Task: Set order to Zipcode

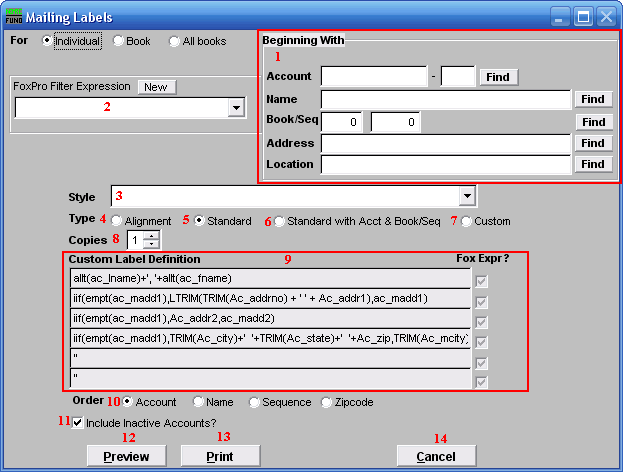Action: tap(326, 402)
